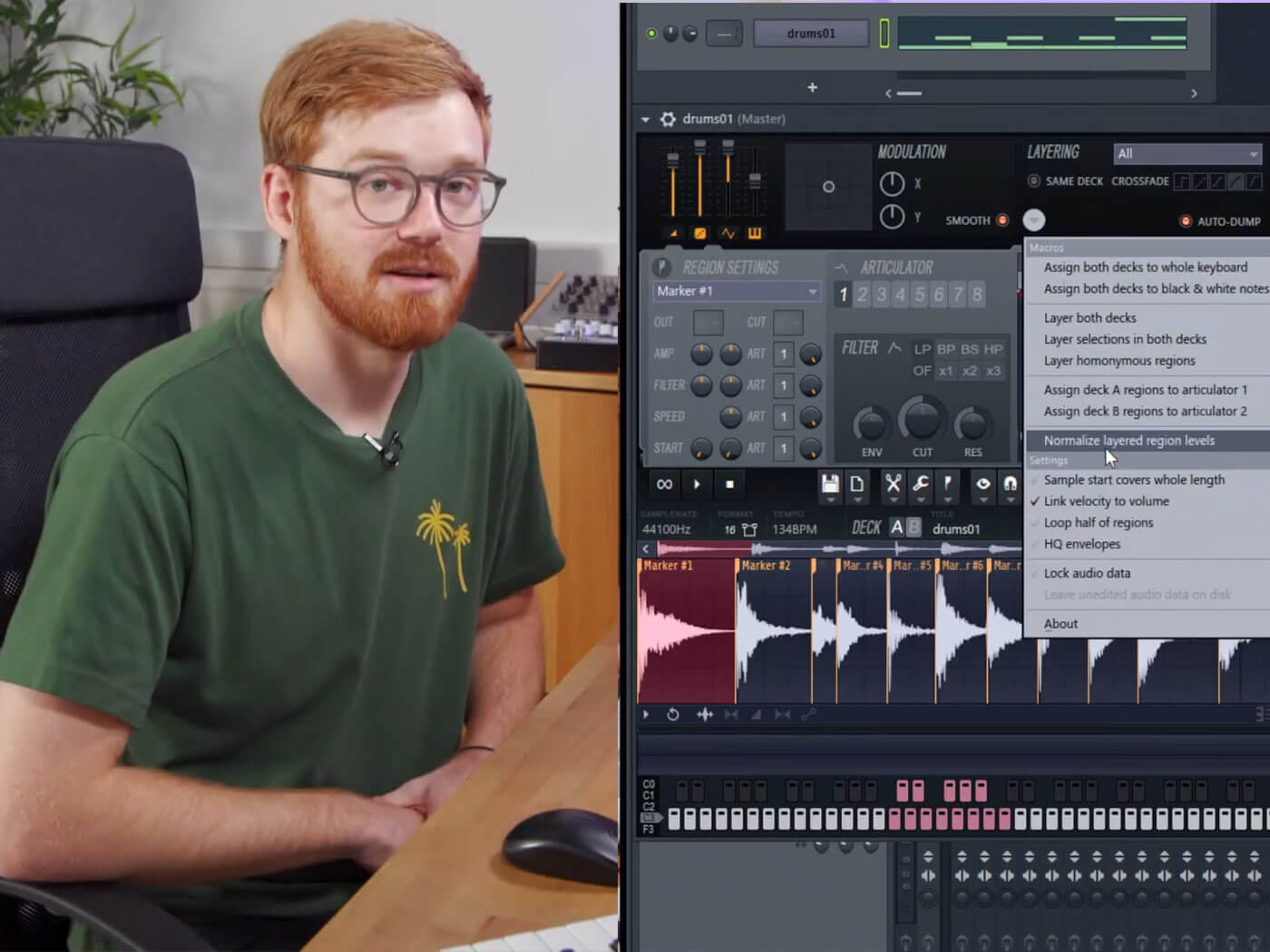Click the filter envelope curve icon
1270x952 pixels.
click(x=894, y=348)
